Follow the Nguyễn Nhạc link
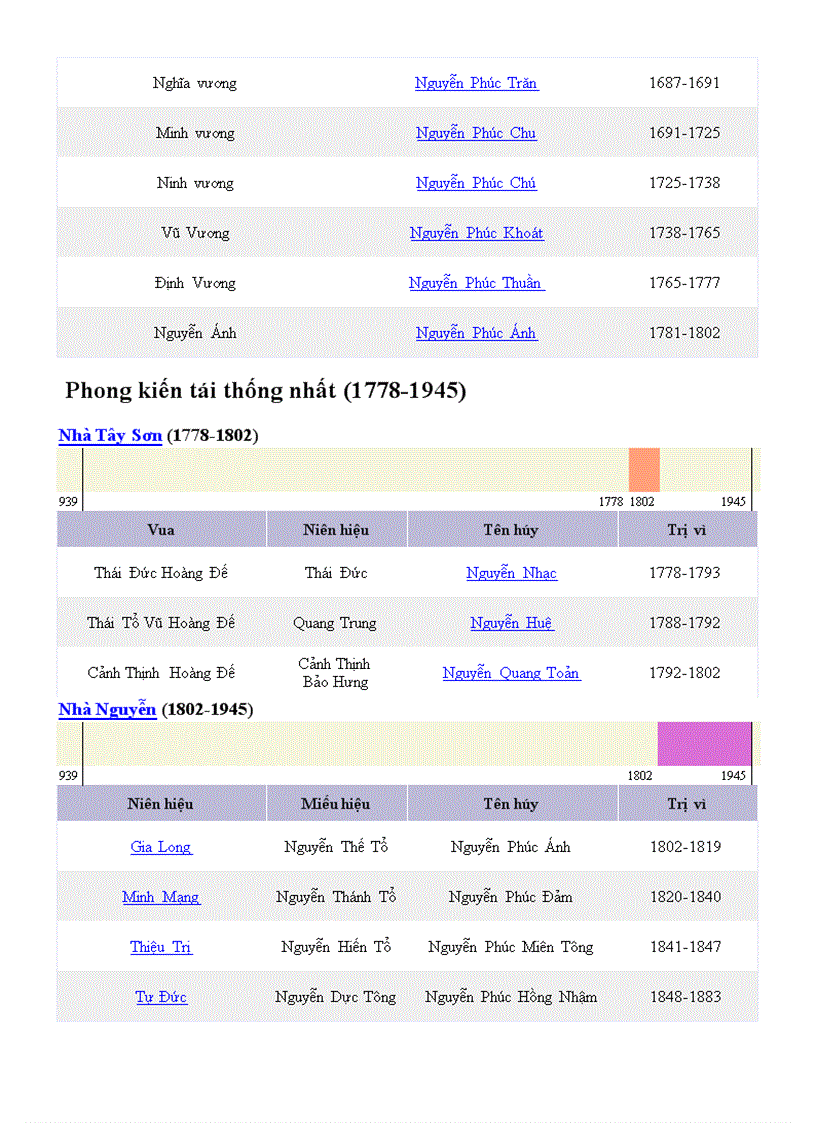Viewport: 816px width, 1123px height. [x=511, y=573]
